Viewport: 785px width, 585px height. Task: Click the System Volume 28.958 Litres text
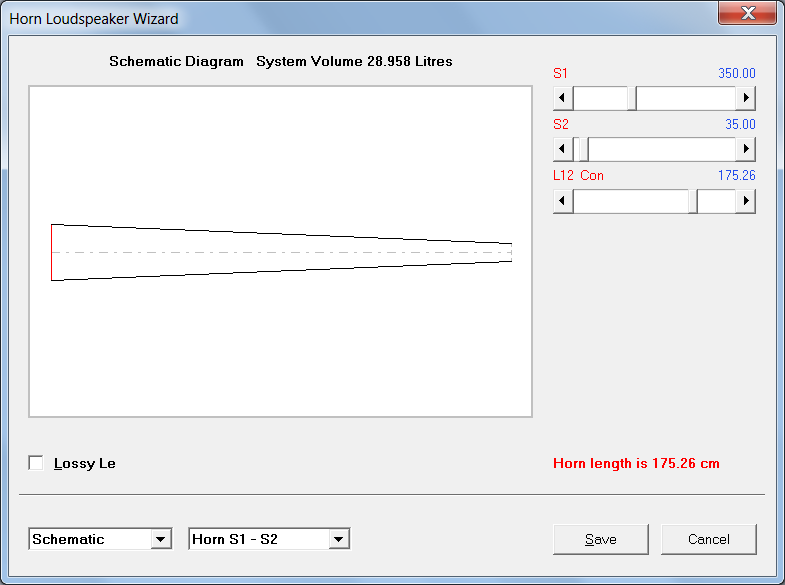tap(354, 62)
